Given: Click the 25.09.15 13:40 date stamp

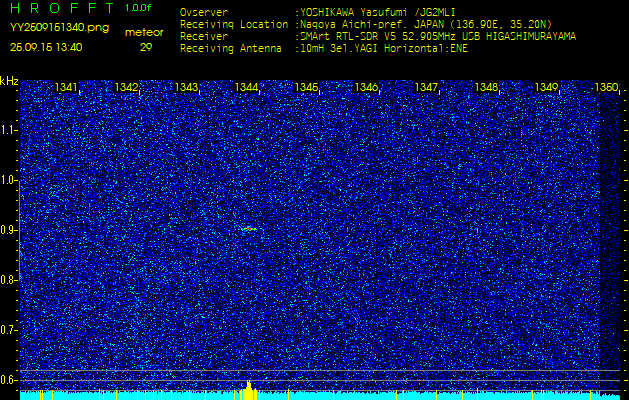Looking at the screenshot, I should (x=46, y=46).
